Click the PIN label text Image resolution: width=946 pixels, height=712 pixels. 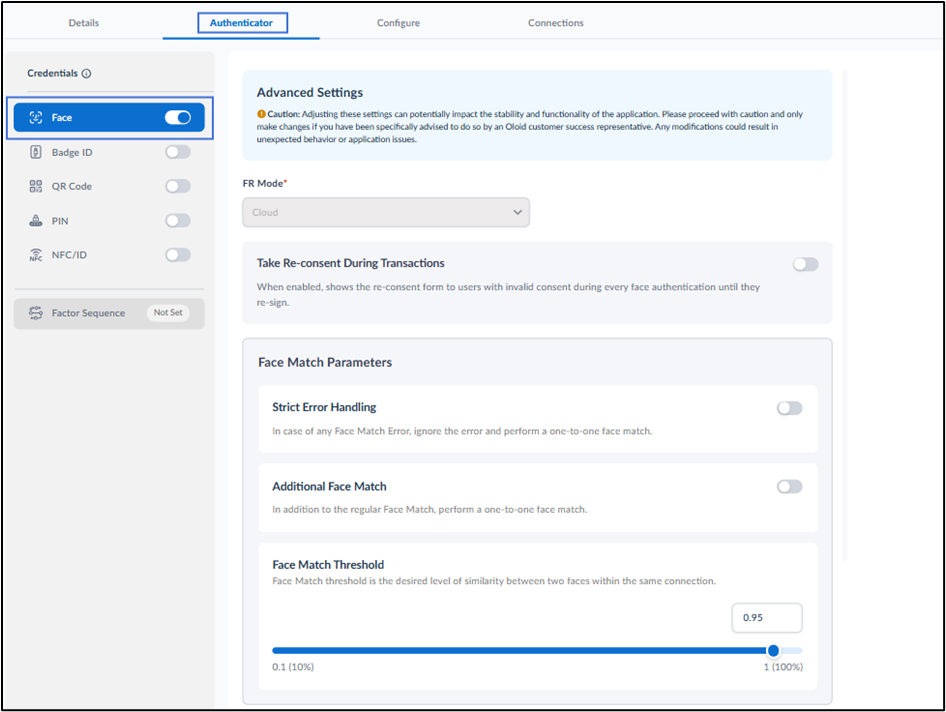[x=60, y=221]
